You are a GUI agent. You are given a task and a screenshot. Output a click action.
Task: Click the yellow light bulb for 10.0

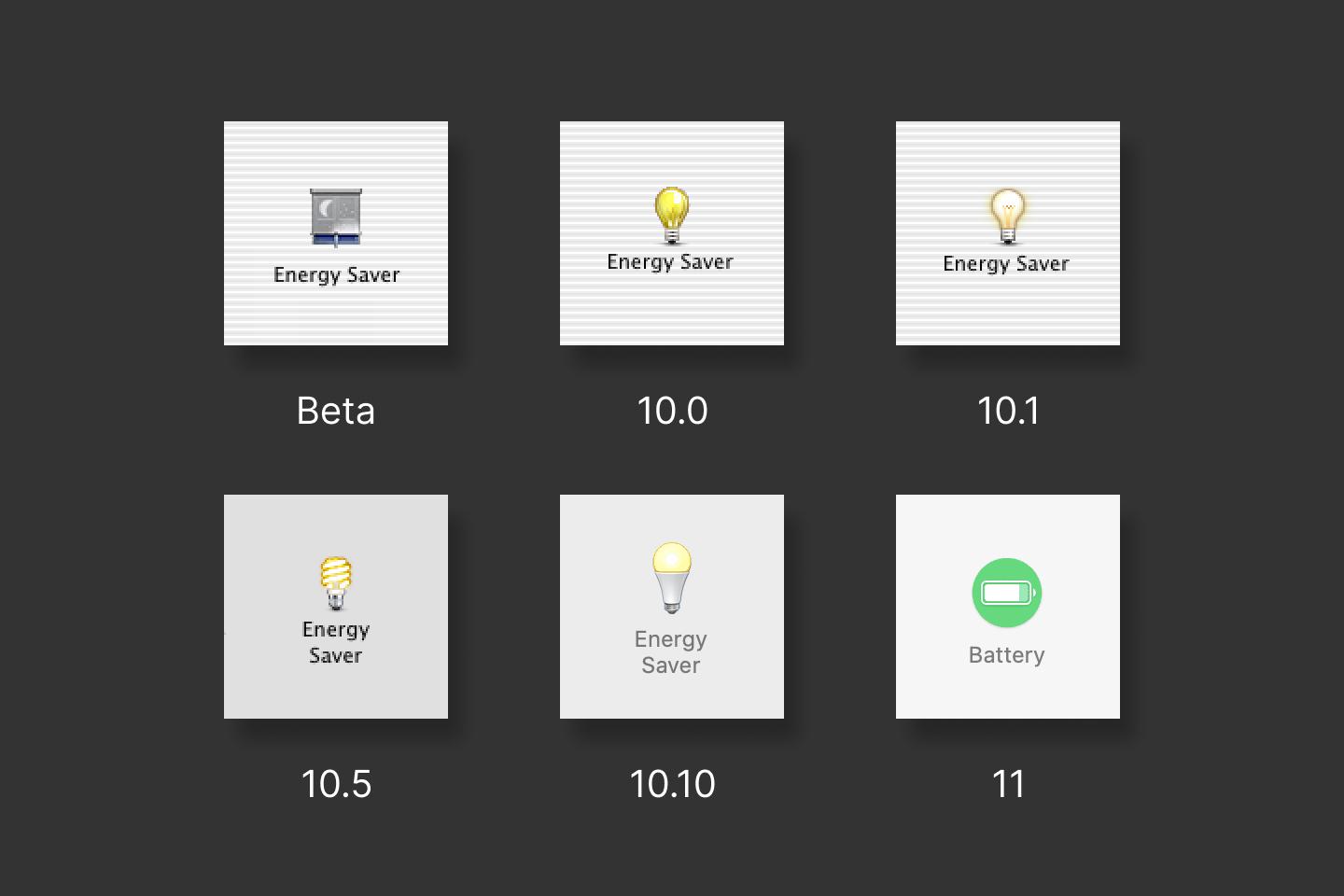point(672,215)
